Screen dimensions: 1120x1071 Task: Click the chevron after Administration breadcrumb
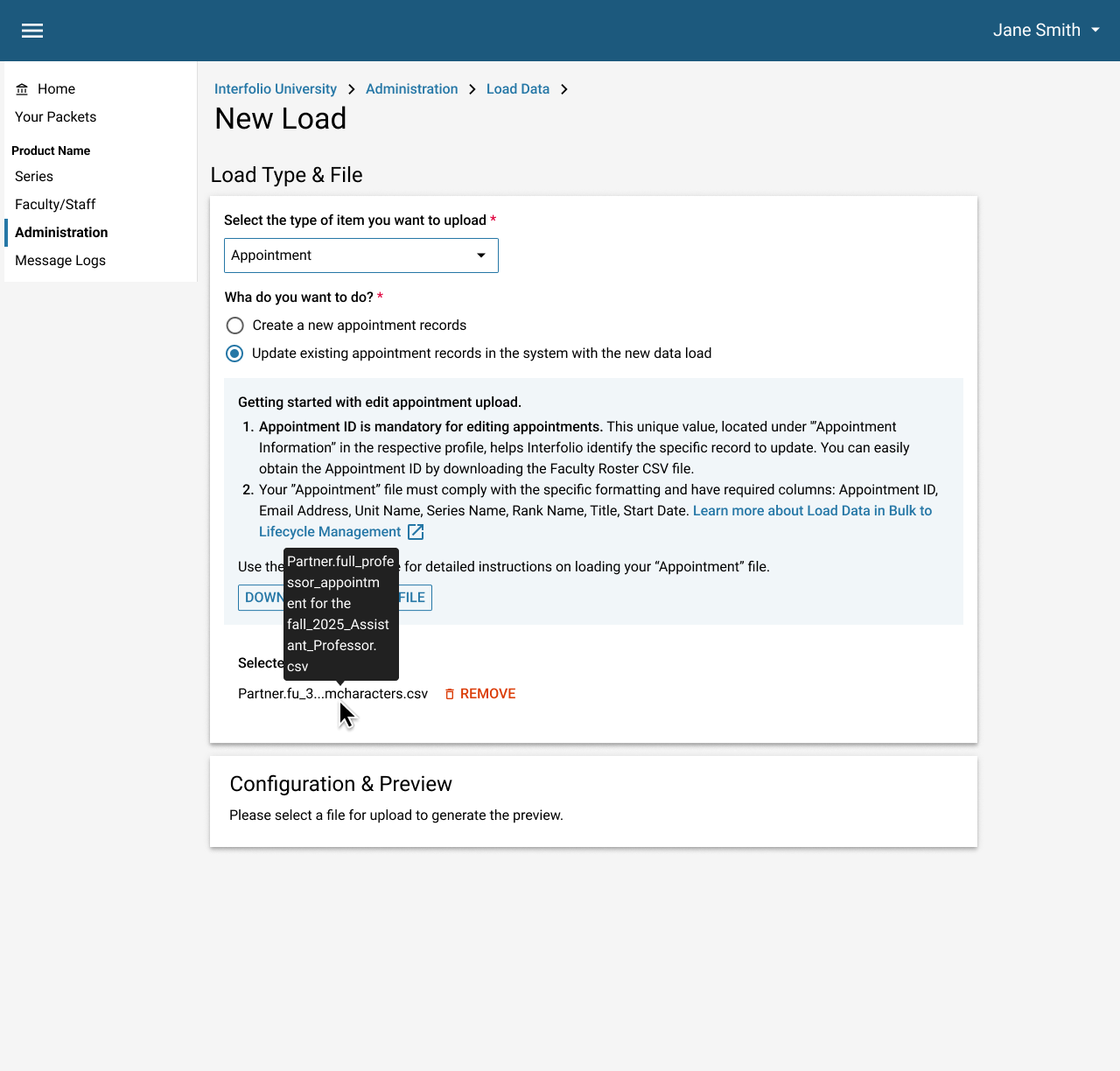coord(472,89)
